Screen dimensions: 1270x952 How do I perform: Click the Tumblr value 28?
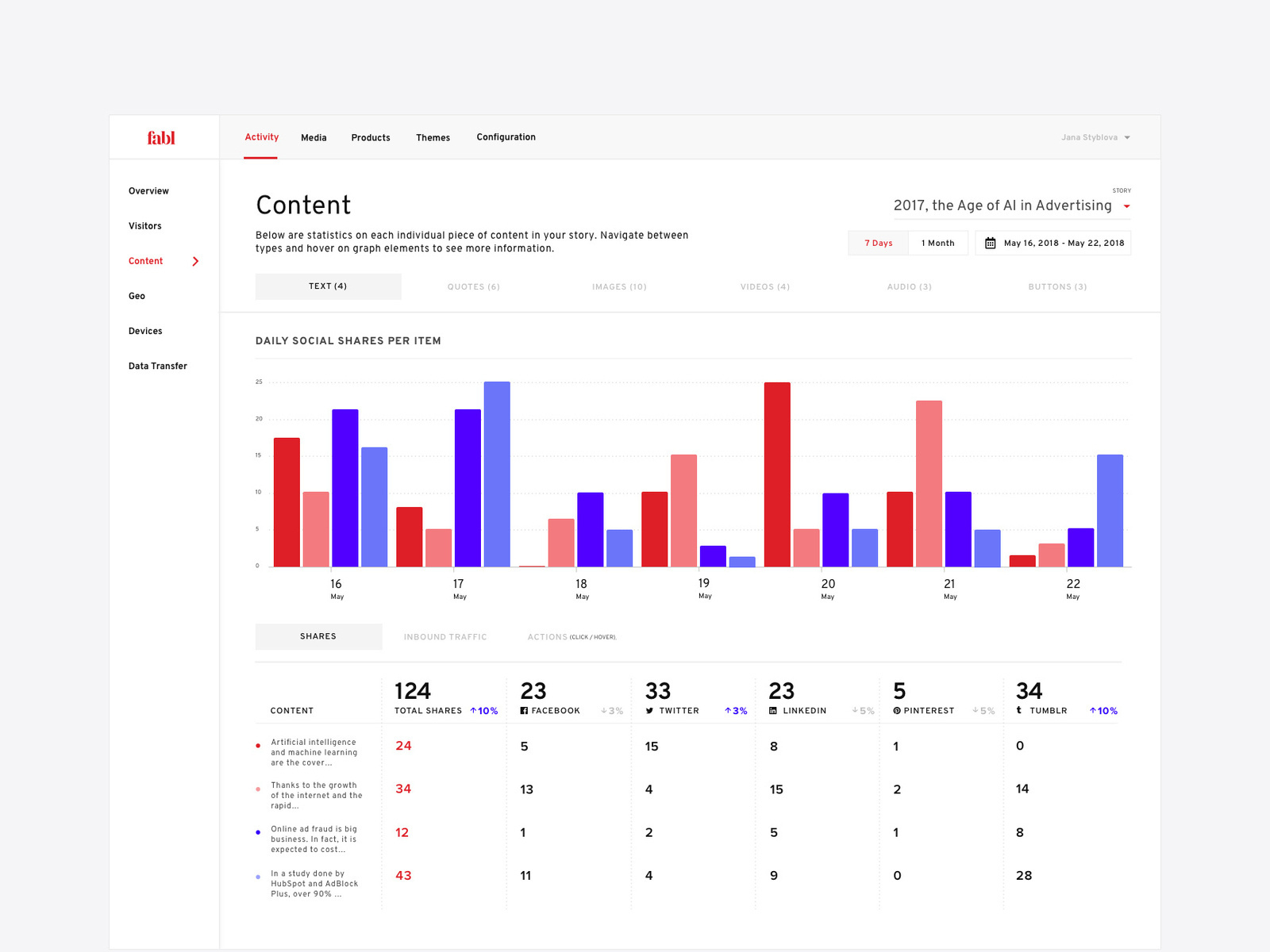(x=1024, y=876)
